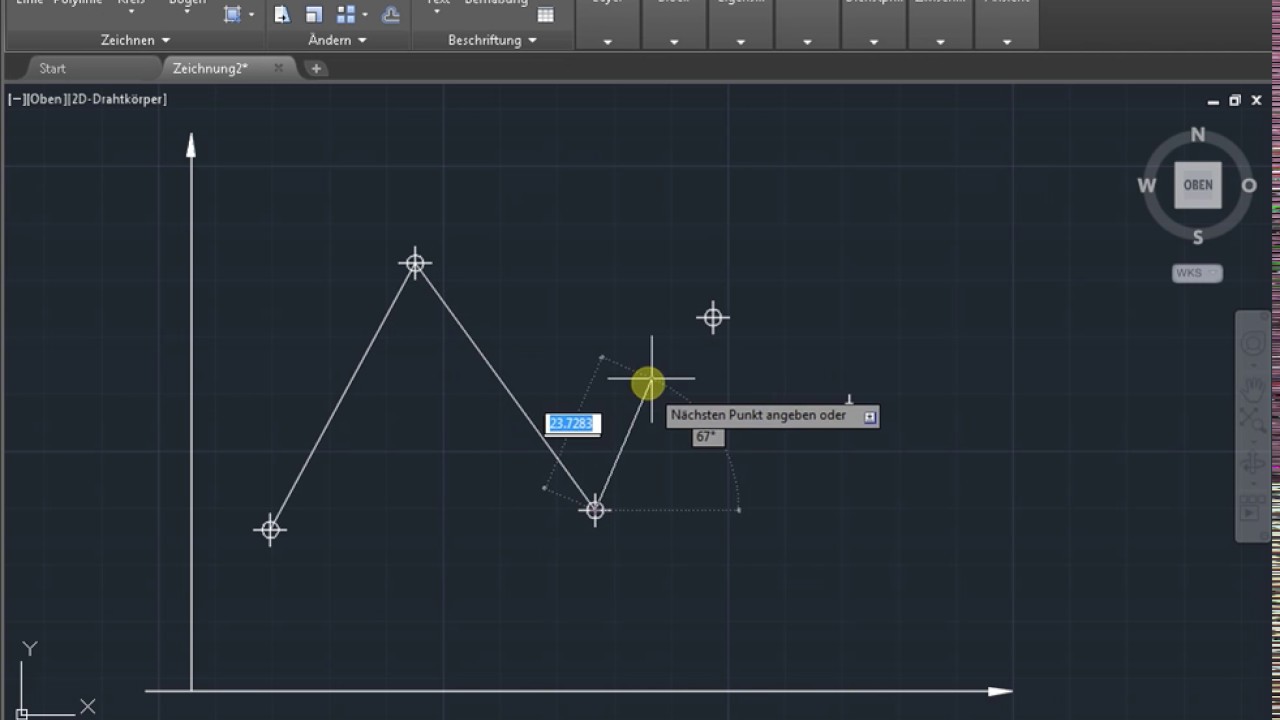The height and width of the screenshot is (720, 1280).
Task: Add a new drawing tab
Action: tap(316, 68)
